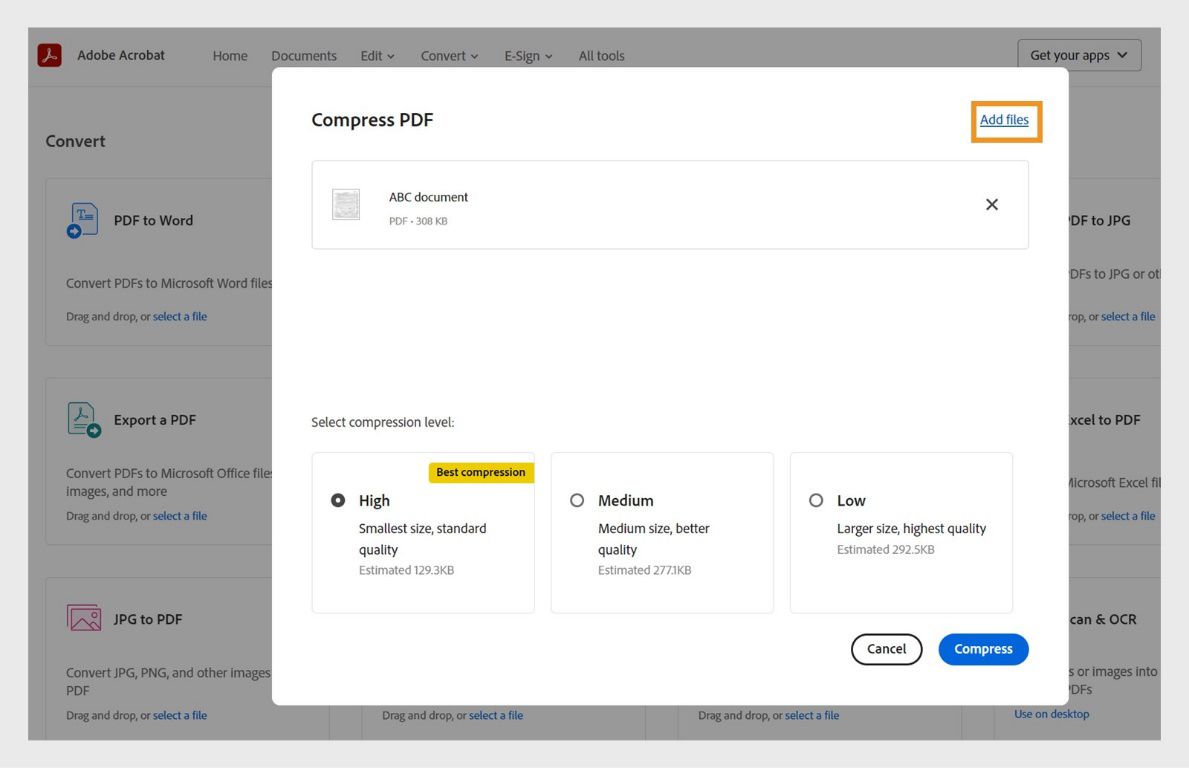Go to the Home menu item
1189x768 pixels.
pos(229,55)
